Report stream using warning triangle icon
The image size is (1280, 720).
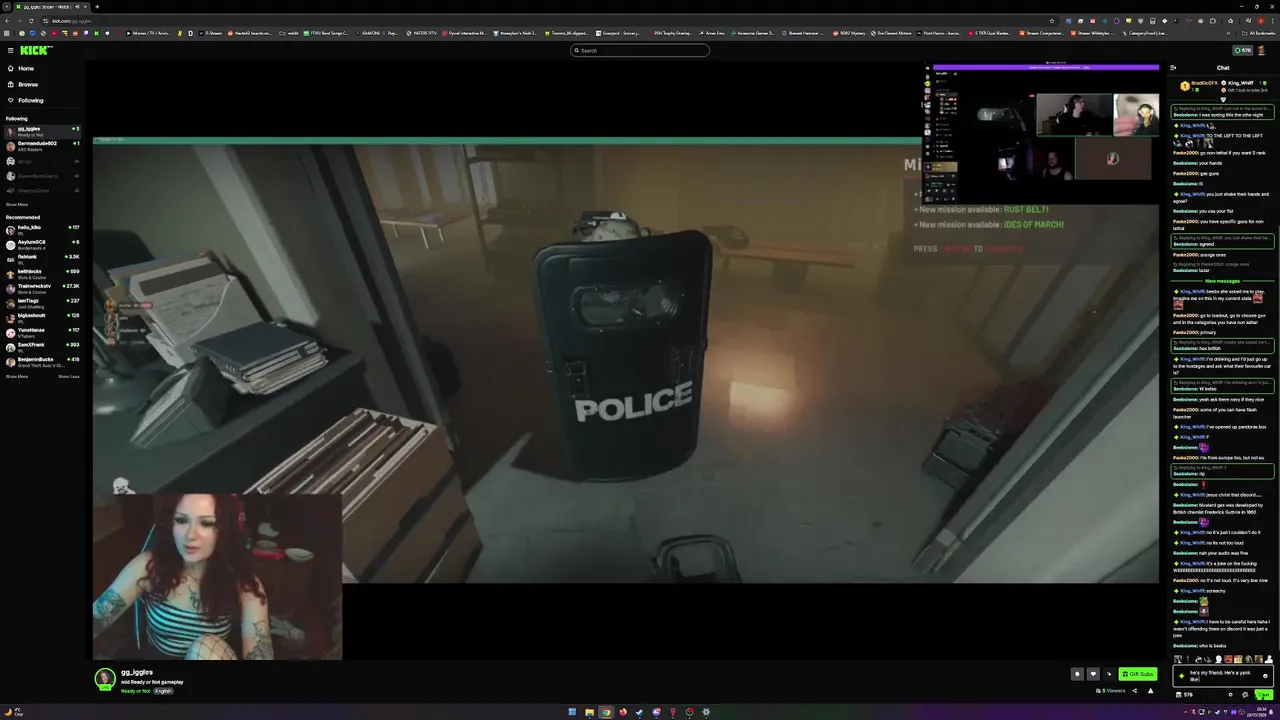[x=1150, y=691]
